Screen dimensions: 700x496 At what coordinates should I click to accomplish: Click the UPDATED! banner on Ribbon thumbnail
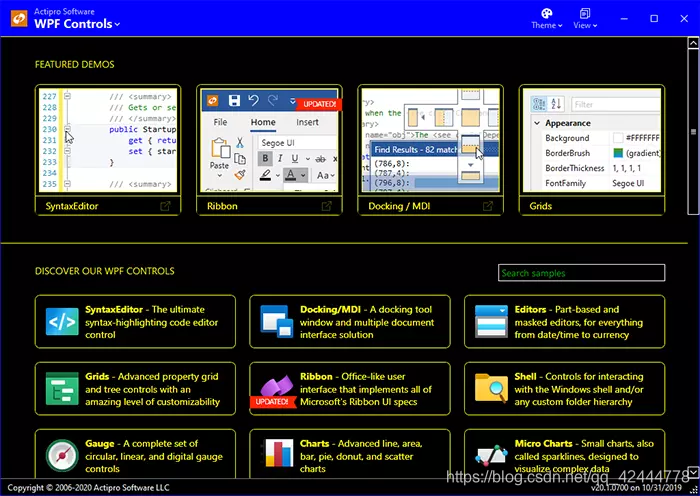[x=319, y=104]
